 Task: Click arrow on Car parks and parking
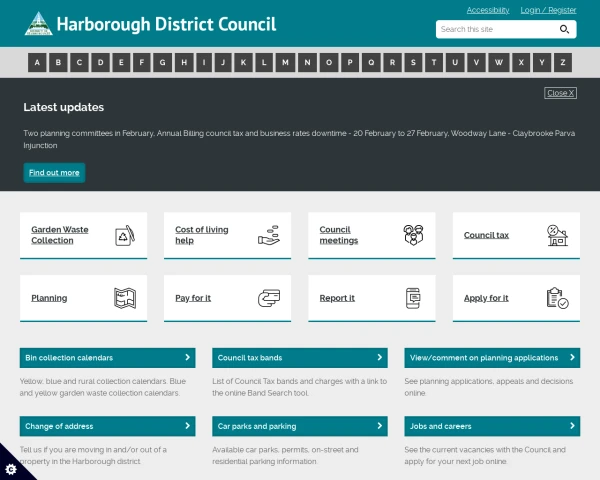(380, 426)
